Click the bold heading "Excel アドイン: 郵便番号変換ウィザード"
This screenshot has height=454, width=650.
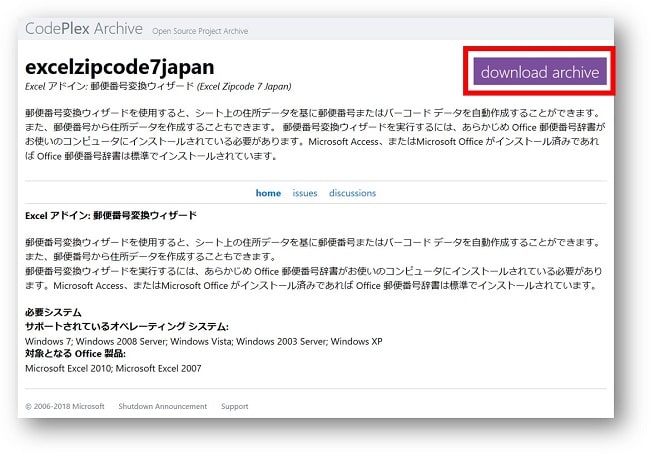[111, 216]
